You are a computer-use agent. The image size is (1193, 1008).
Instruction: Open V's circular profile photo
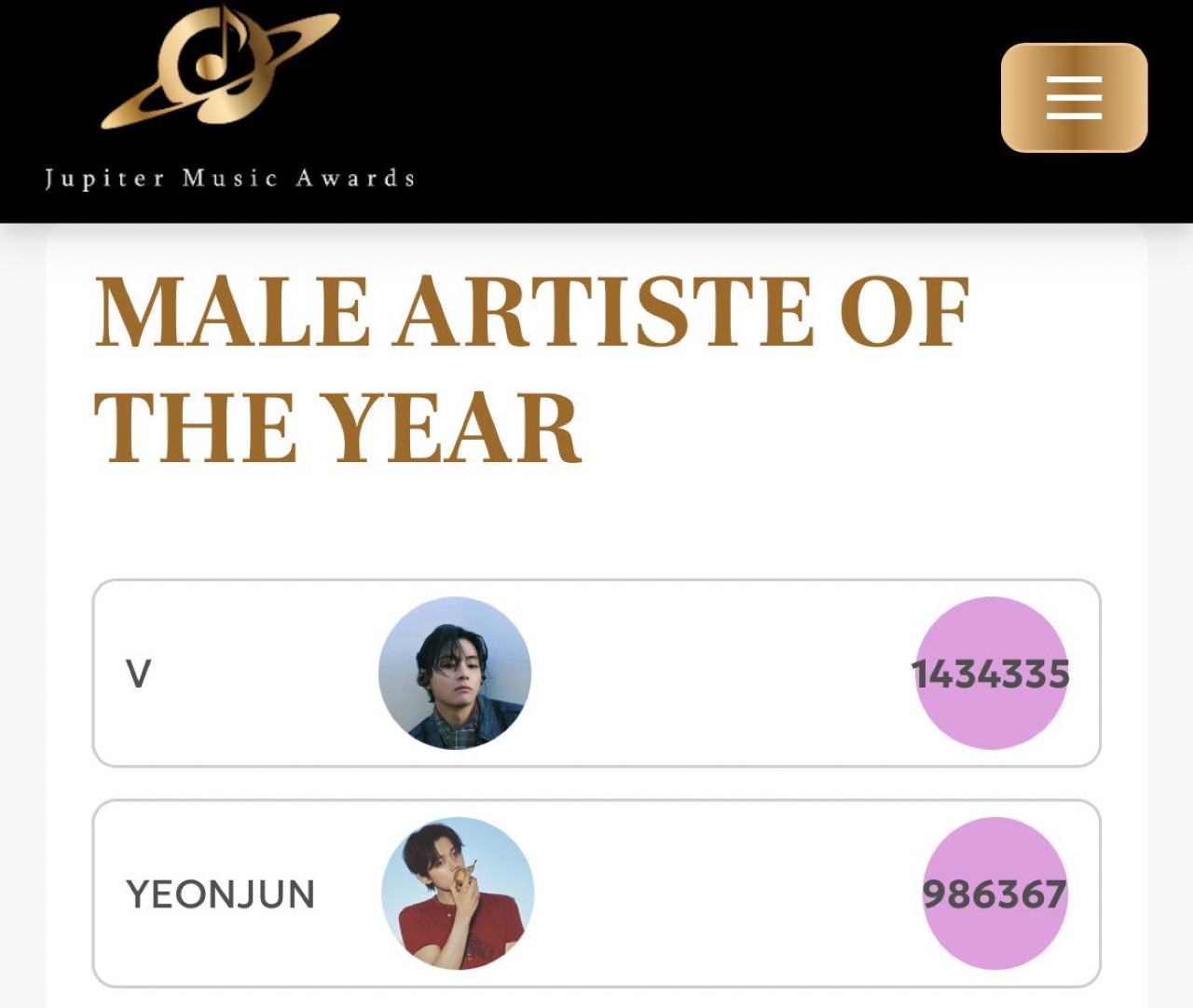pos(455,673)
